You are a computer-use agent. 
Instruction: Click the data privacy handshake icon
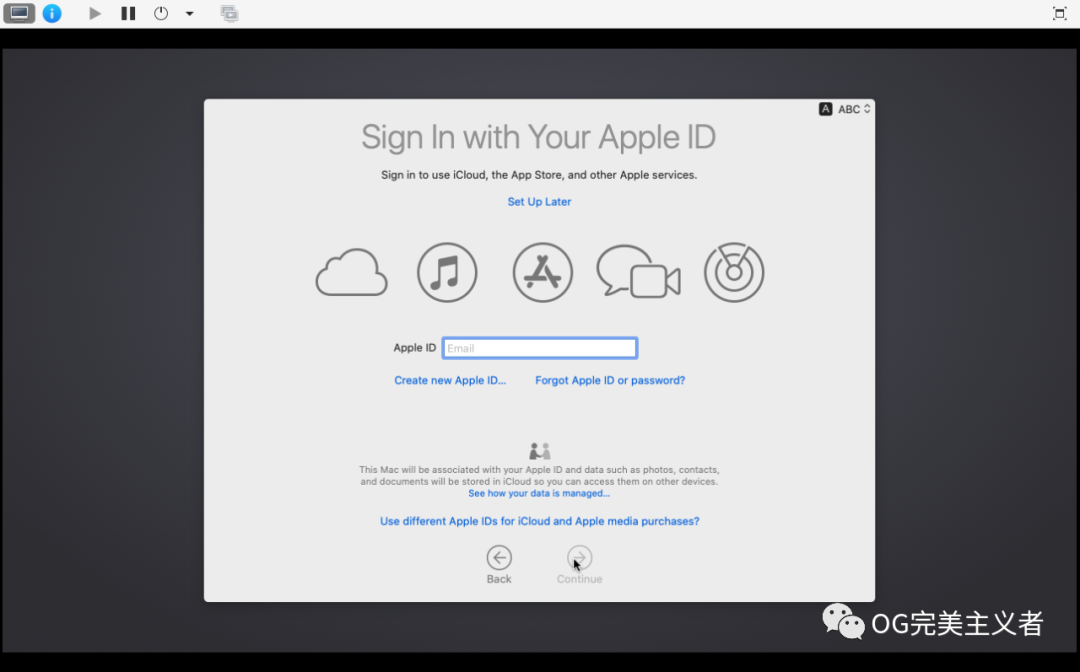(539, 451)
